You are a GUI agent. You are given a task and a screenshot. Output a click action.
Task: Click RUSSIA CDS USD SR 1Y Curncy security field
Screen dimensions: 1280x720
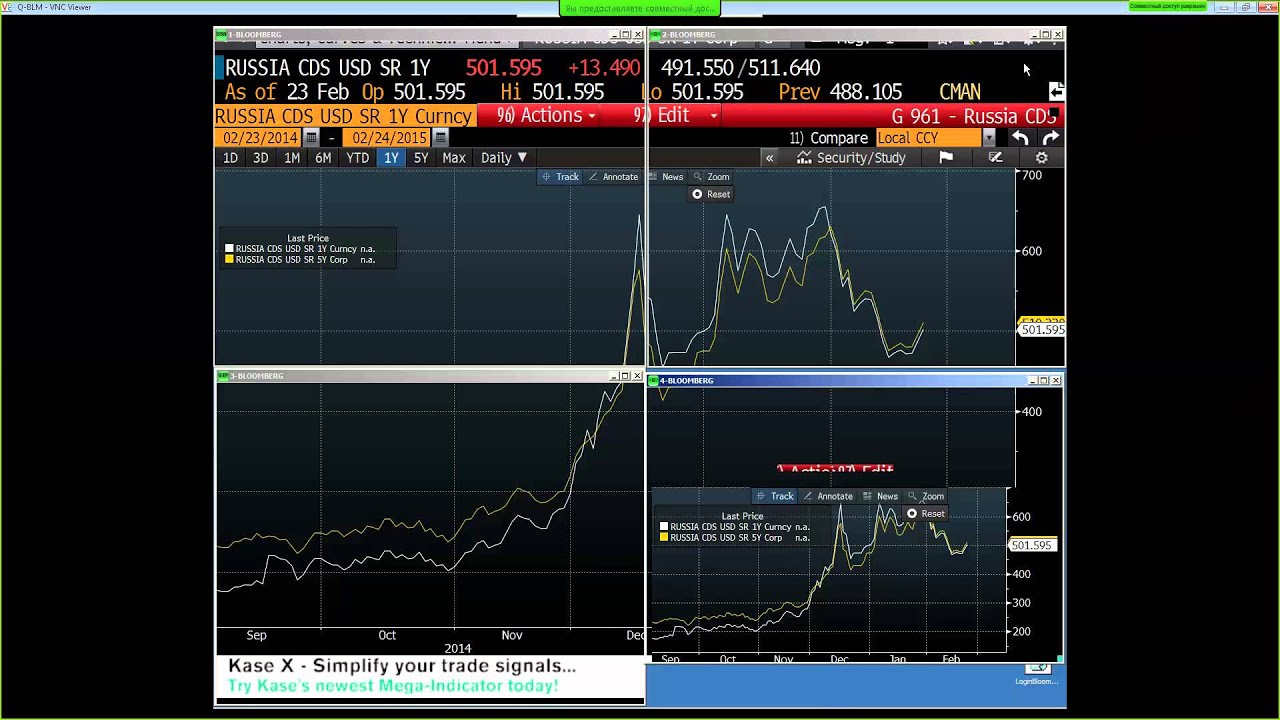coord(344,116)
